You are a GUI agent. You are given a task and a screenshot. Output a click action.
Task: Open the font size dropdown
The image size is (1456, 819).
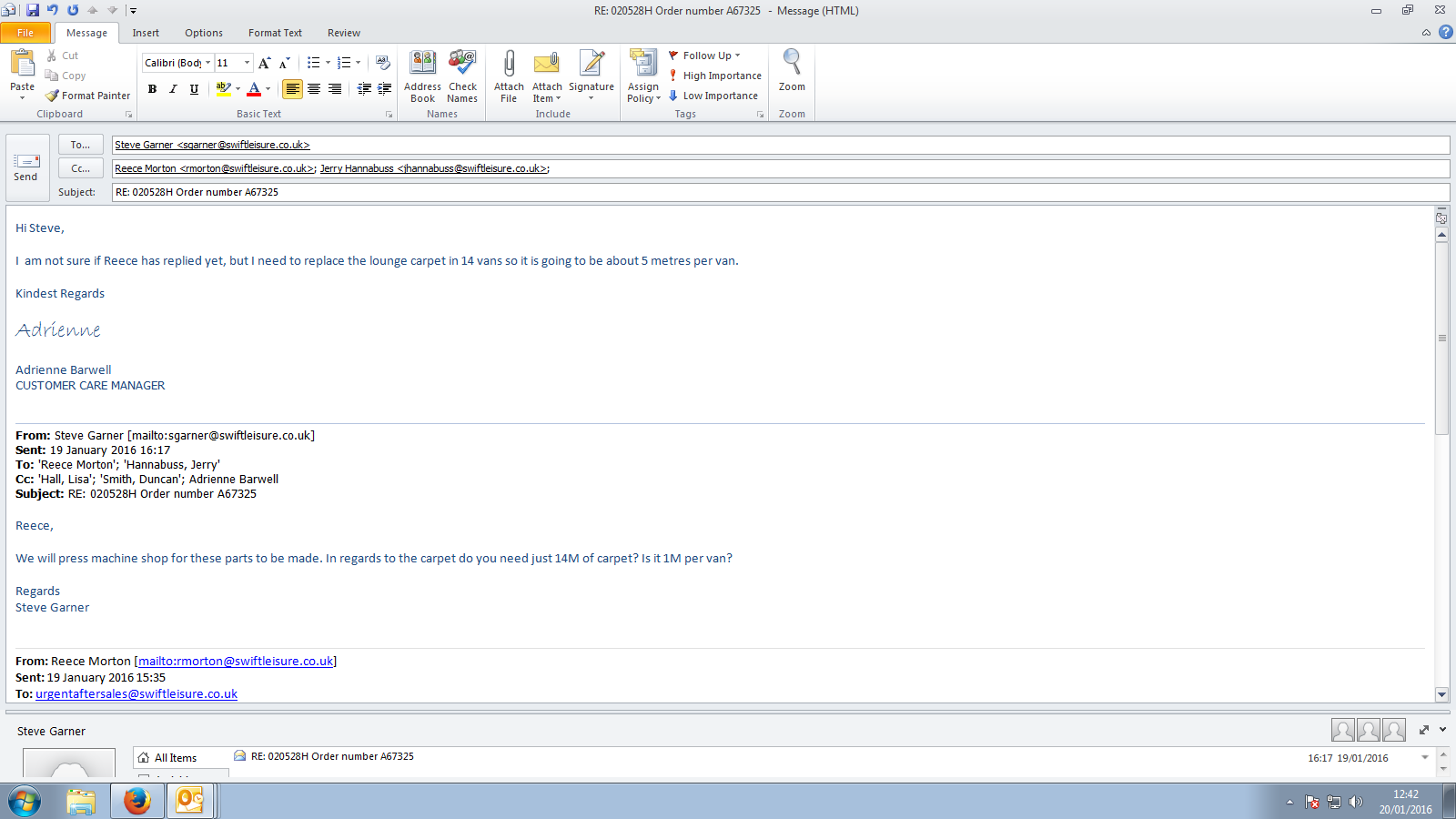(x=247, y=63)
